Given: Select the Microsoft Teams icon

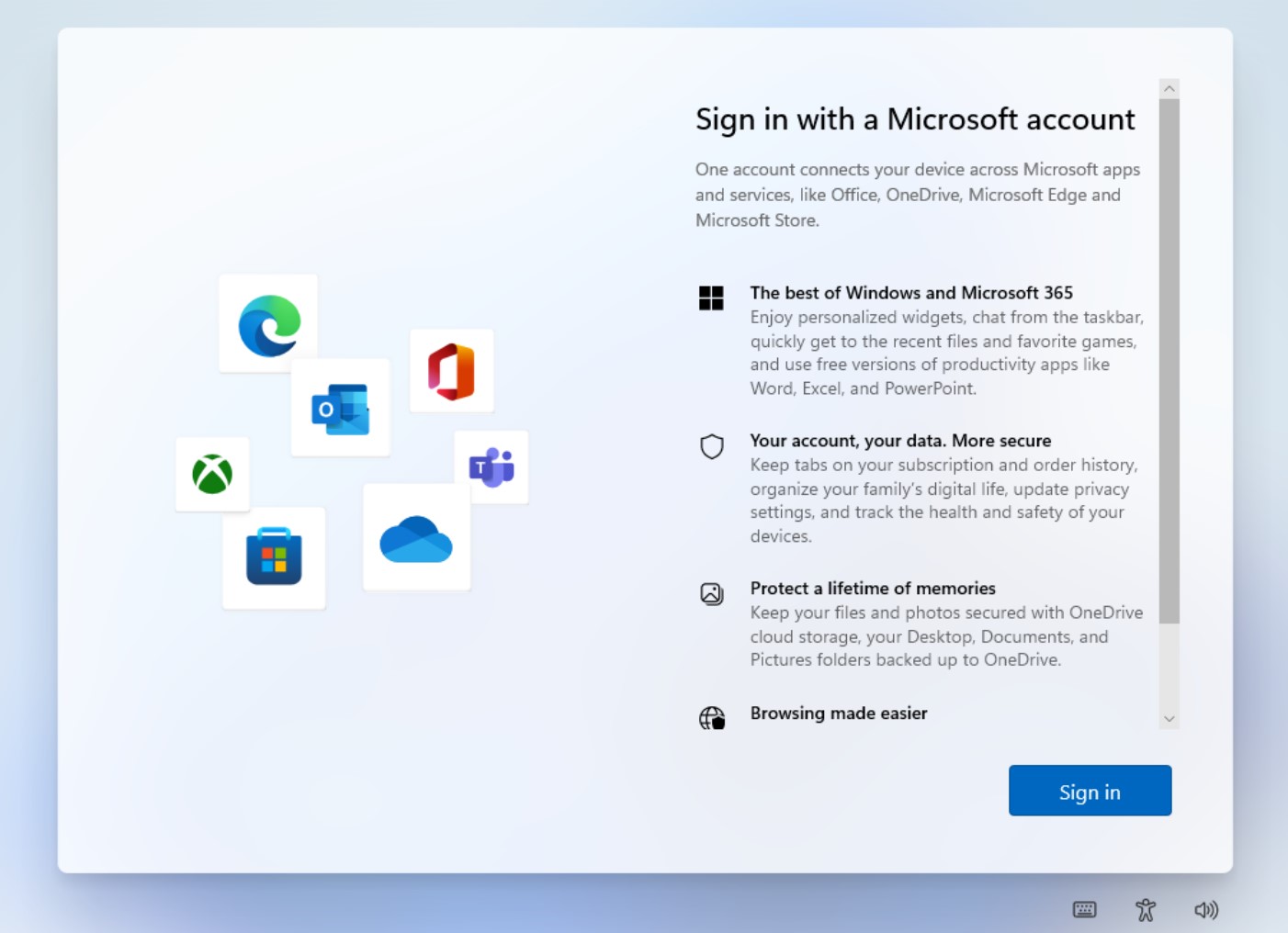Looking at the screenshot, I should click(491, 466).
